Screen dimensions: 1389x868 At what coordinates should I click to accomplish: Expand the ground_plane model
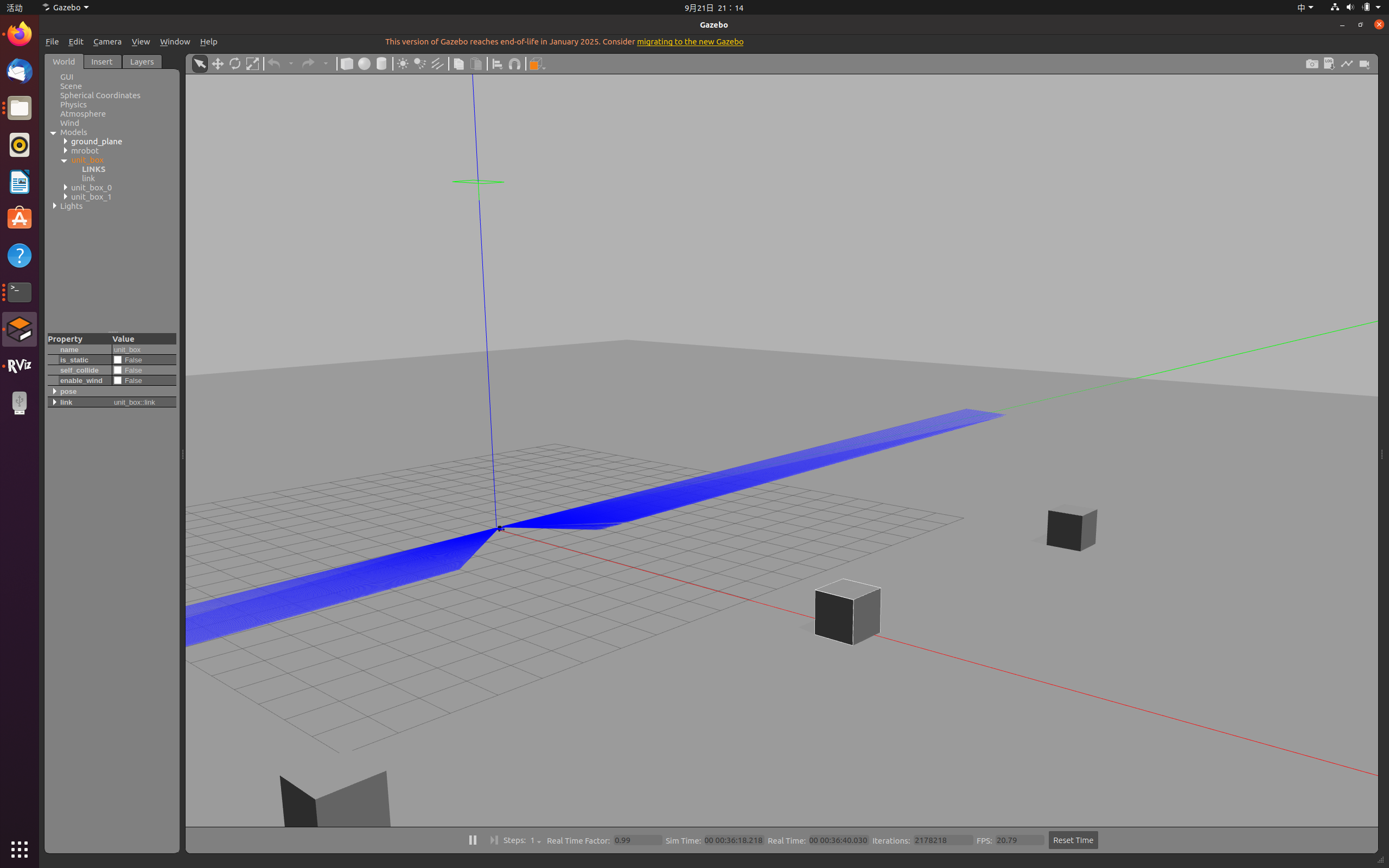click(x=66, y=141)
